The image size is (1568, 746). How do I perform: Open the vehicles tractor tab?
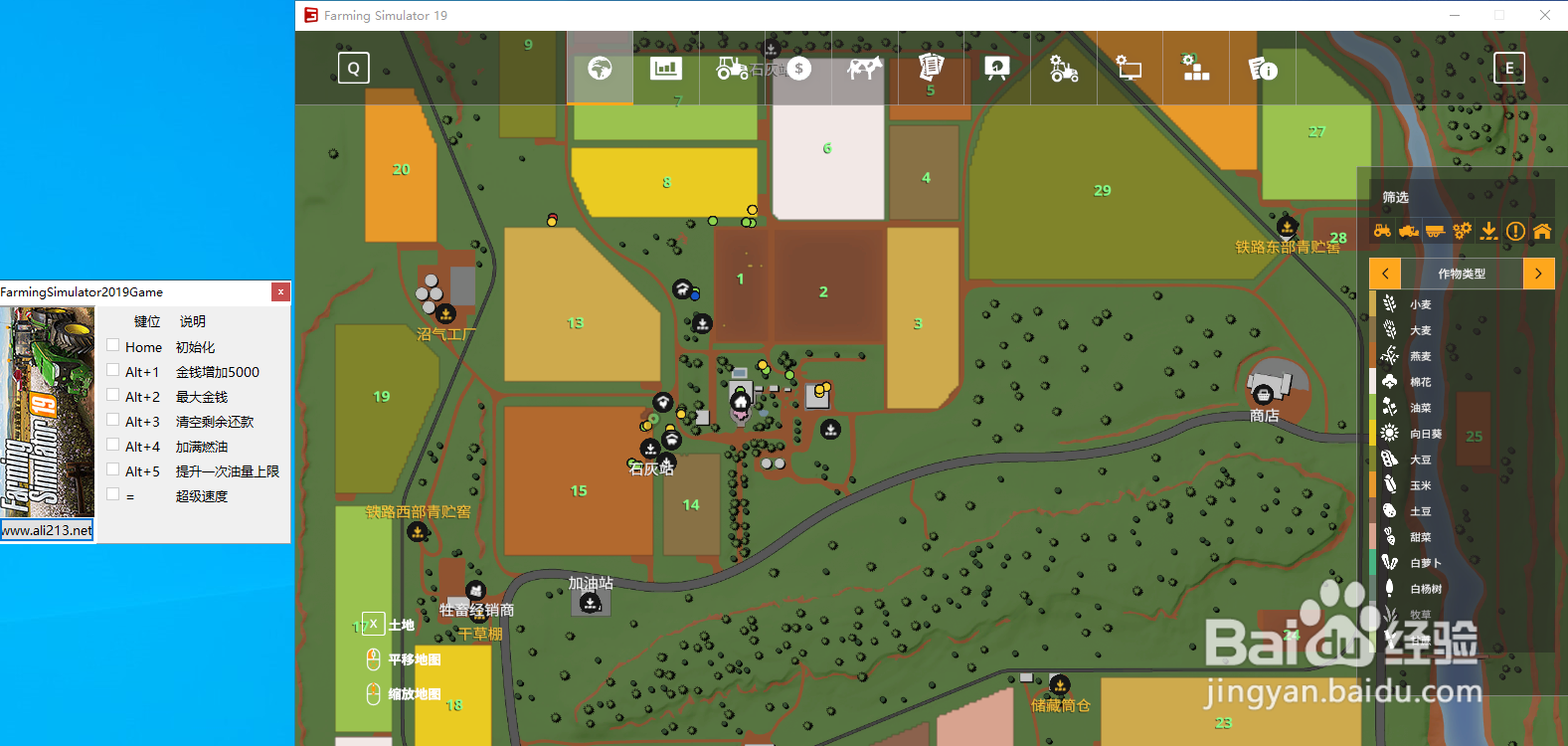[733, 68]
